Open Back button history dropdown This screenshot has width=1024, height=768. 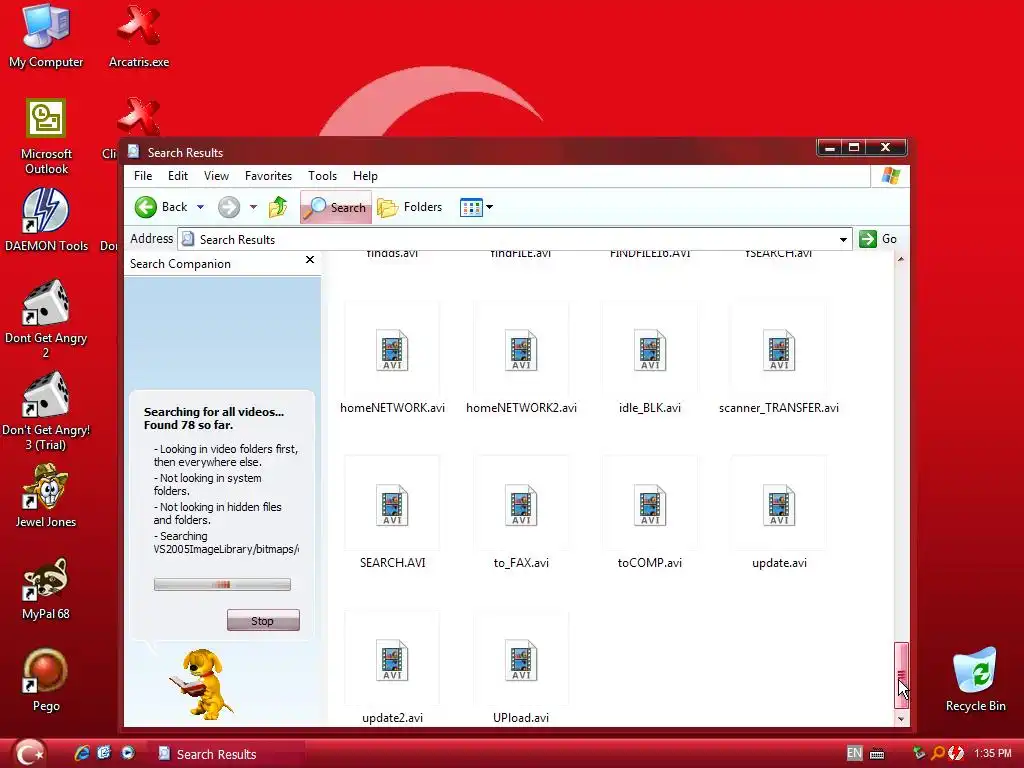200,207
